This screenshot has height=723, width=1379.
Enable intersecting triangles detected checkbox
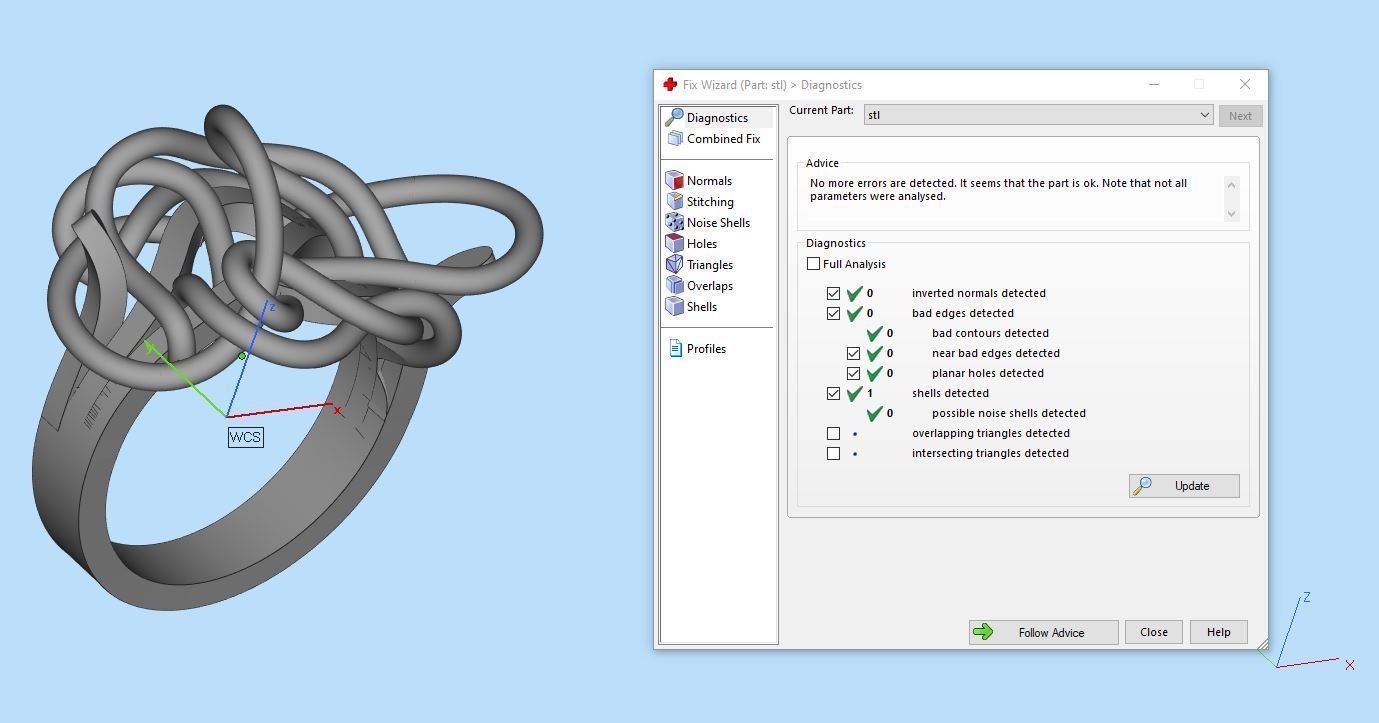point(834,454)
